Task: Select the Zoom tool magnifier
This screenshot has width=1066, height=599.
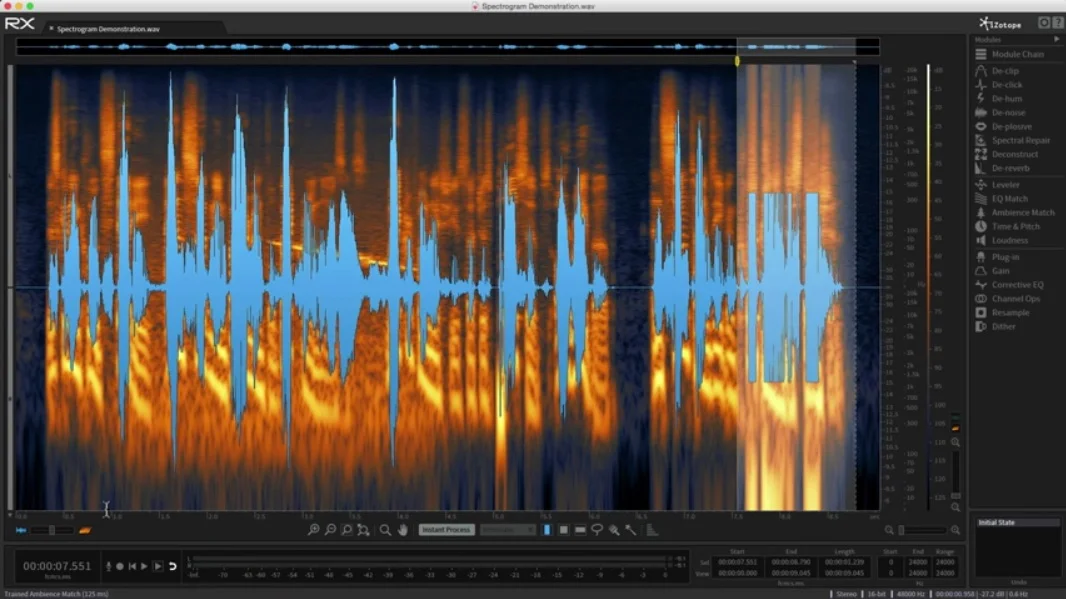Action: (384, 530)
